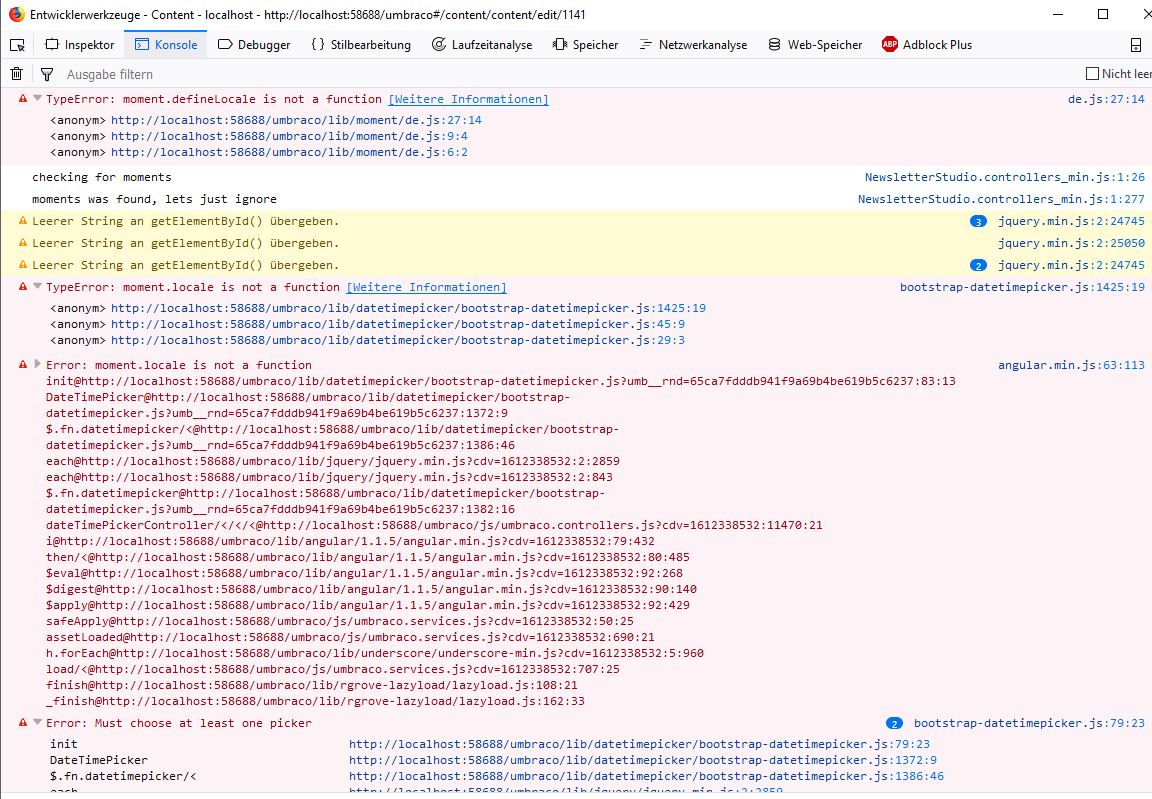Open de.js:27:14 source location link
Screen dimensions: 1152x799
click(x=1106, y=99)
